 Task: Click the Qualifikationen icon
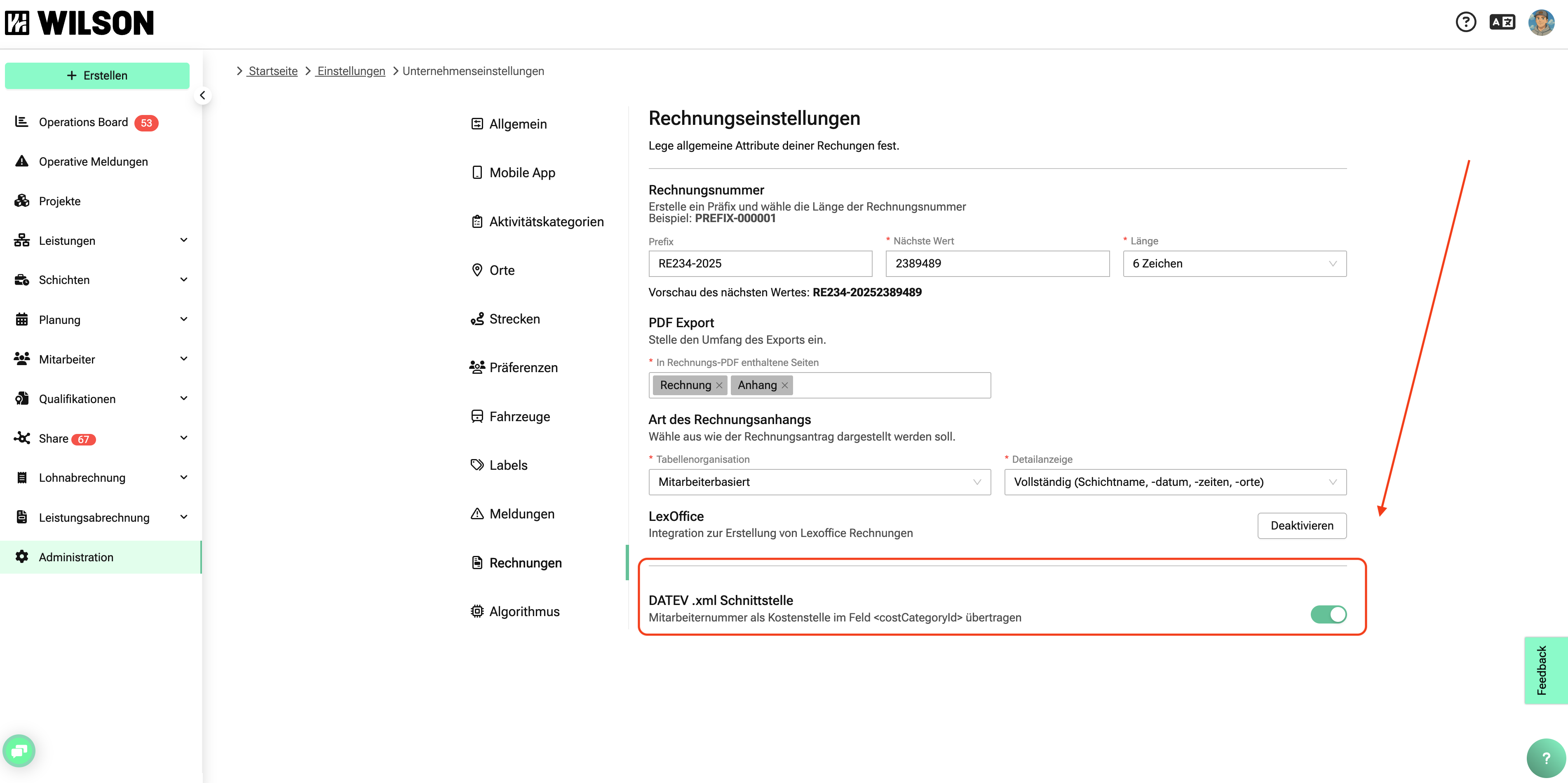(x=22, y=399)
